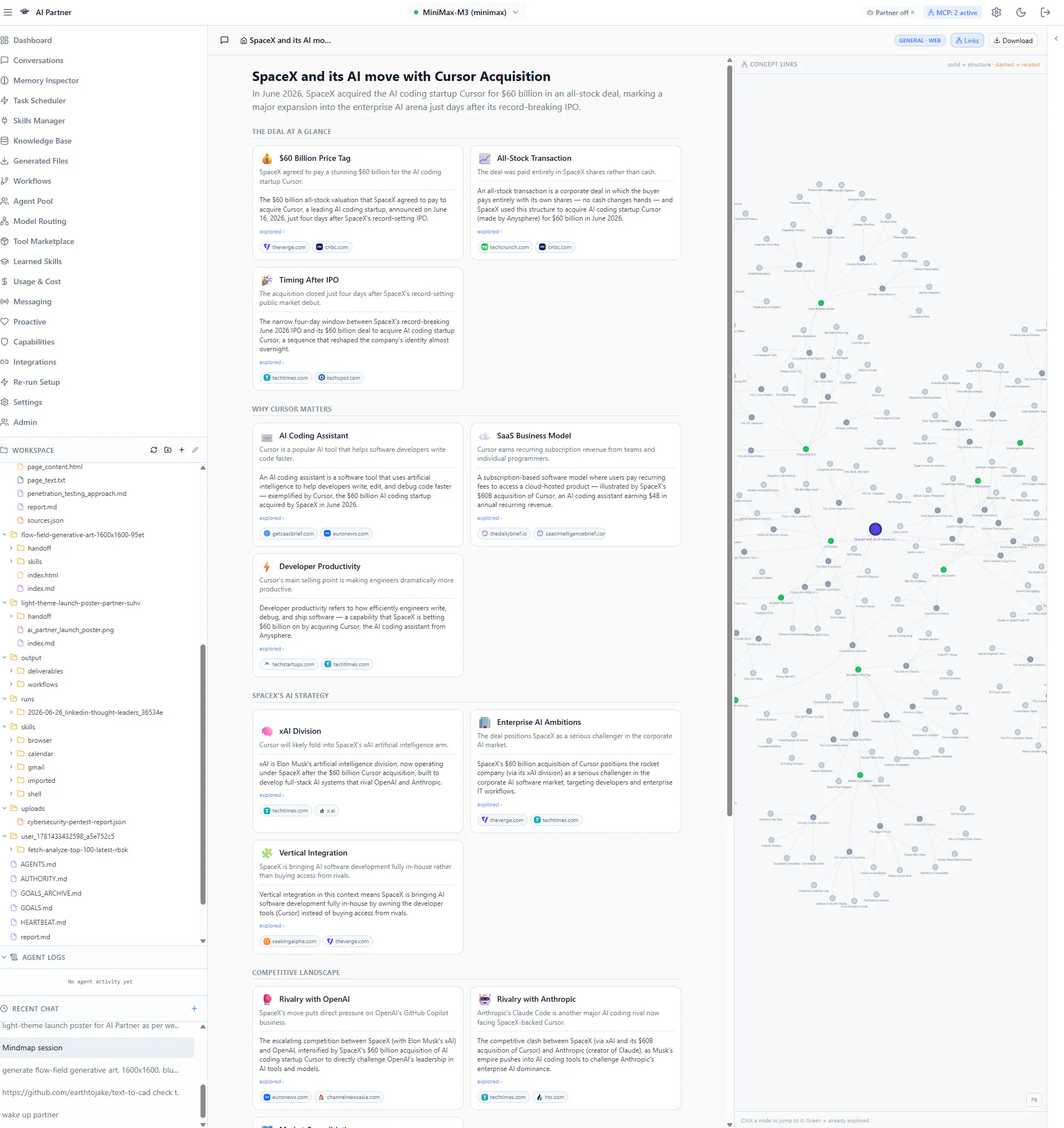Open MiniMax-M3 model dropdown

(466, 12)
